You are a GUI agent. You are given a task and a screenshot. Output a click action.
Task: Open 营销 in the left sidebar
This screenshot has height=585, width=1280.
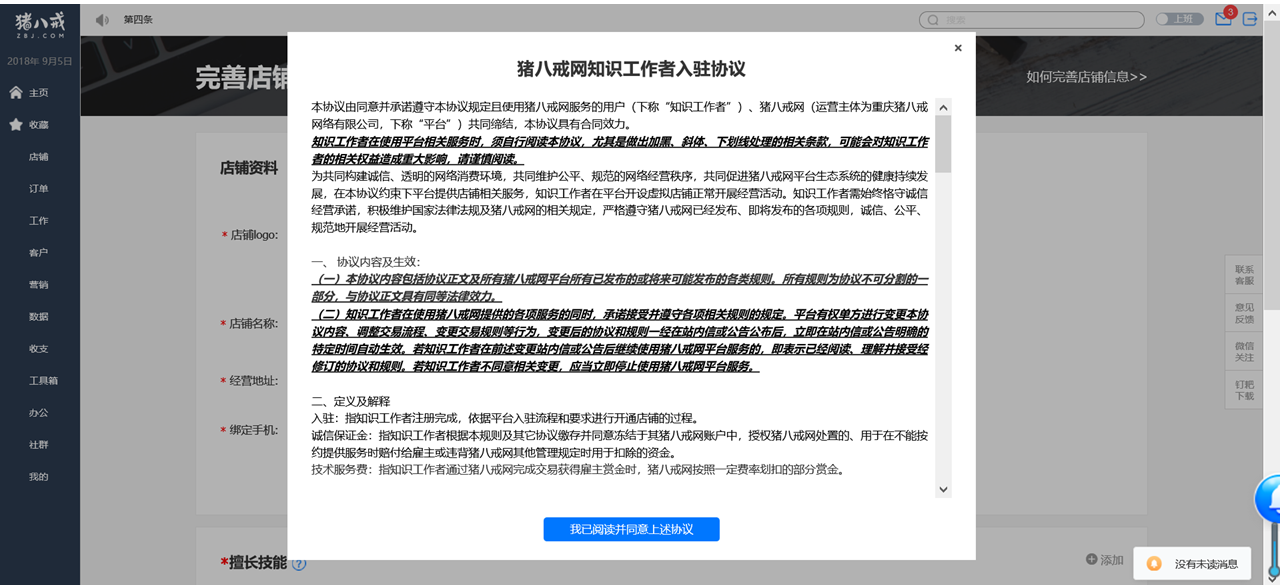click(39, 285)
